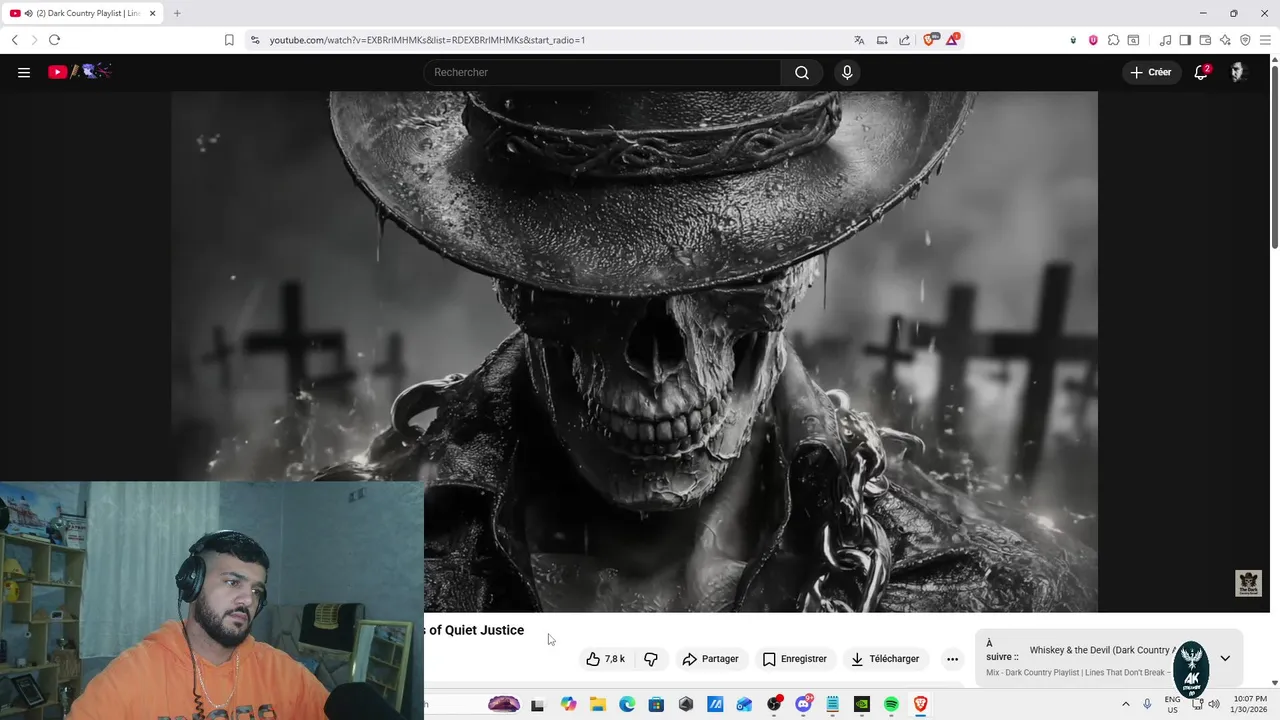This screenshot has width=1280, height=720.
Task: Expand the À suivre playlist panel chevron
Action: point(1225,658)
